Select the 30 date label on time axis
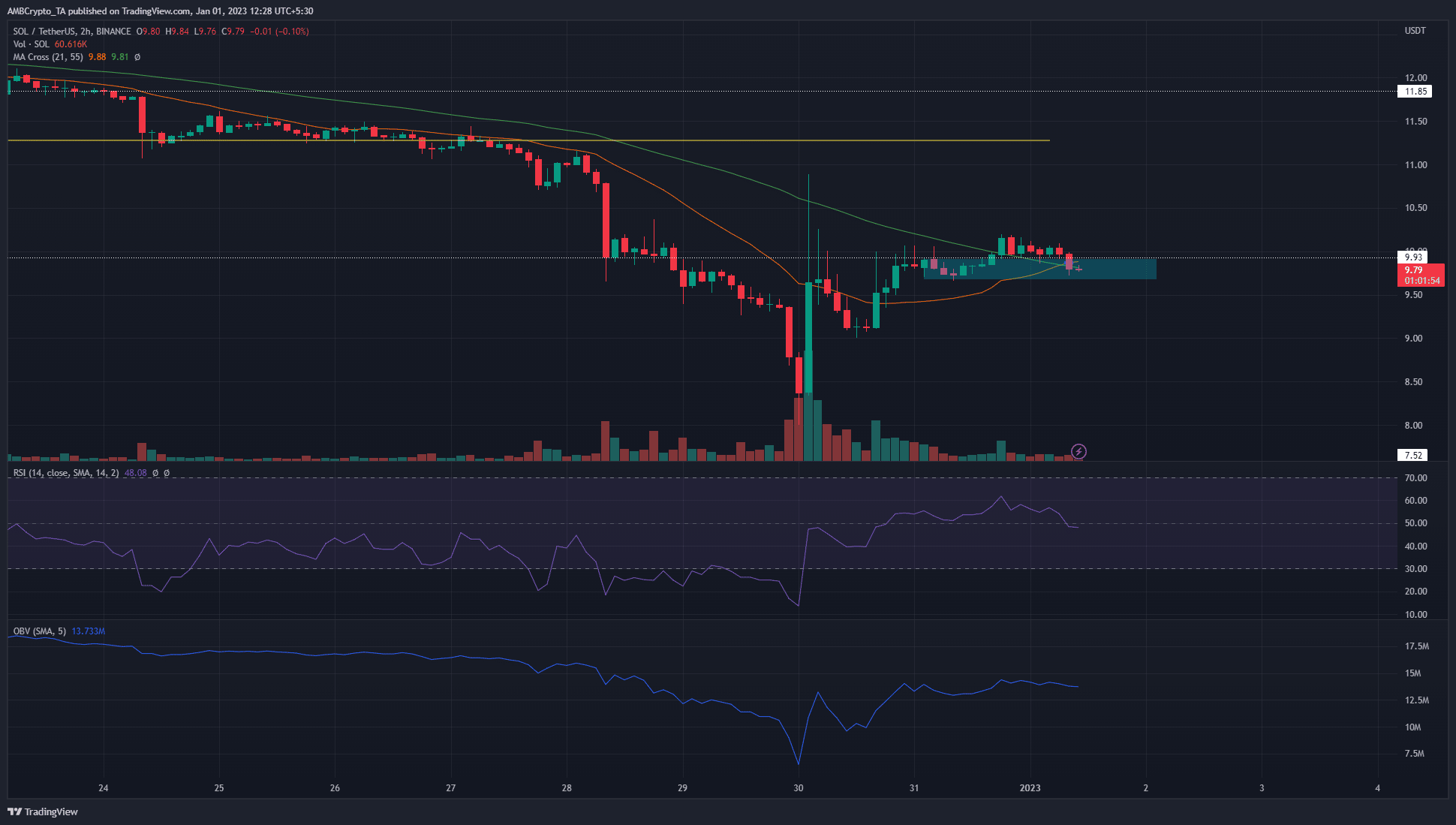 pos(799,787)
